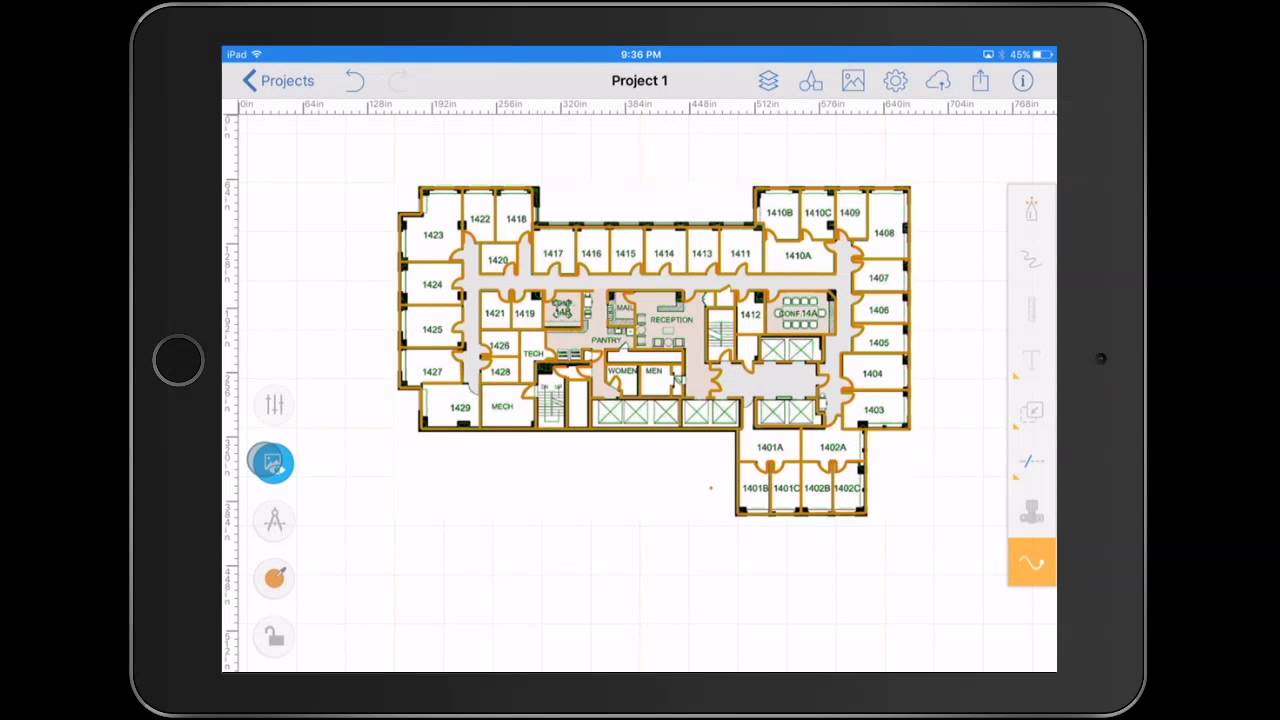
Task: Open the orange color picker button
Action: [274, 578]
